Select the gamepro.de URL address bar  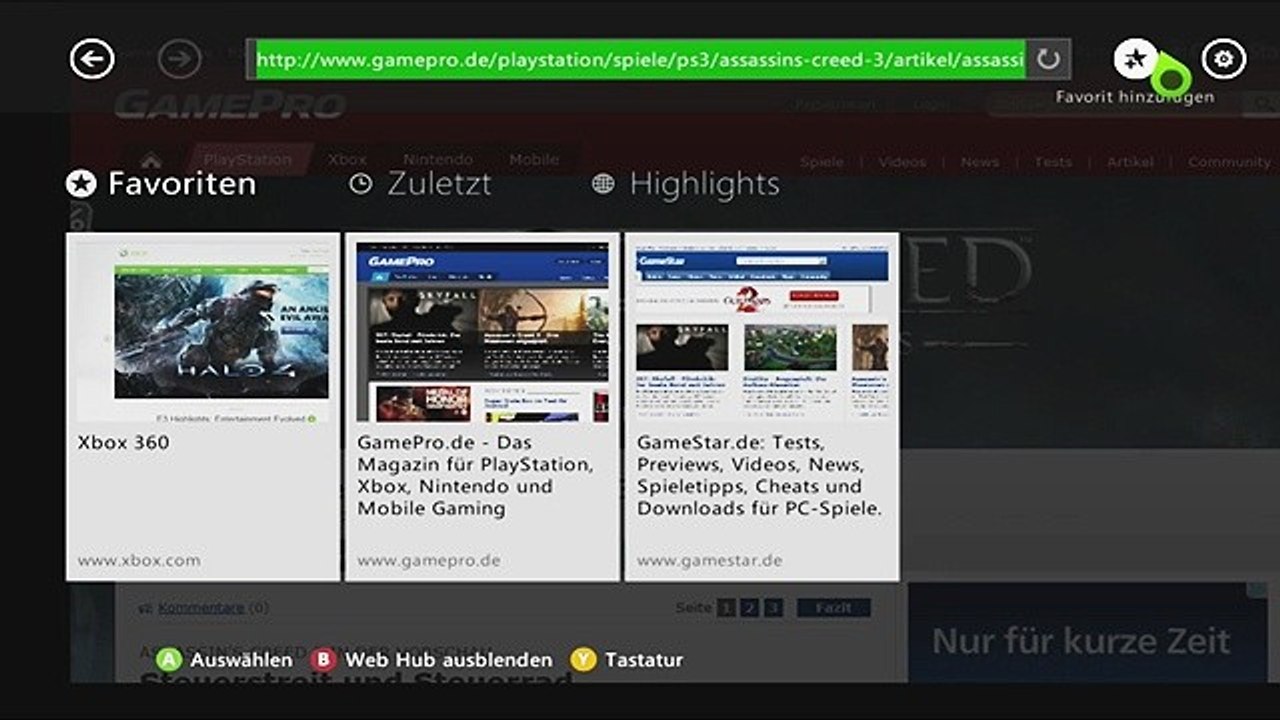tap(640, 60)
